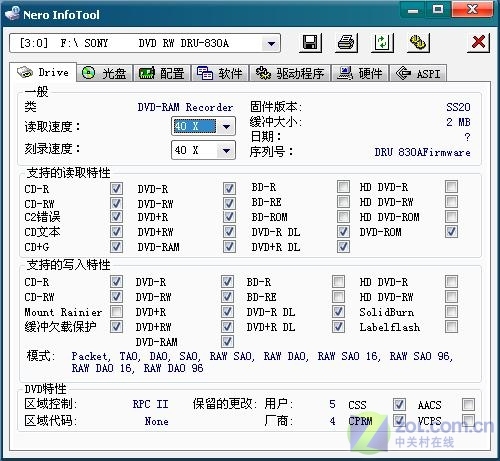
Task: Open the 软件 software tab
Action: coord(220,73)
